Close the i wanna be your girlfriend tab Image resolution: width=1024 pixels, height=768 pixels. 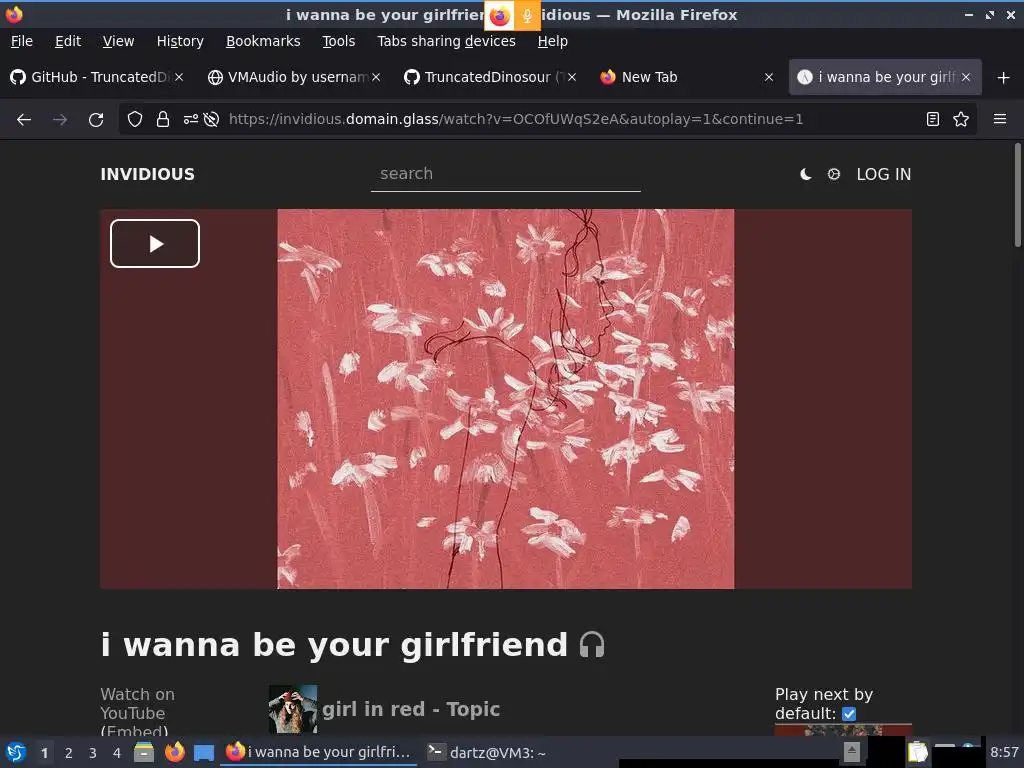pyautogui.click(x=966, y=77)
